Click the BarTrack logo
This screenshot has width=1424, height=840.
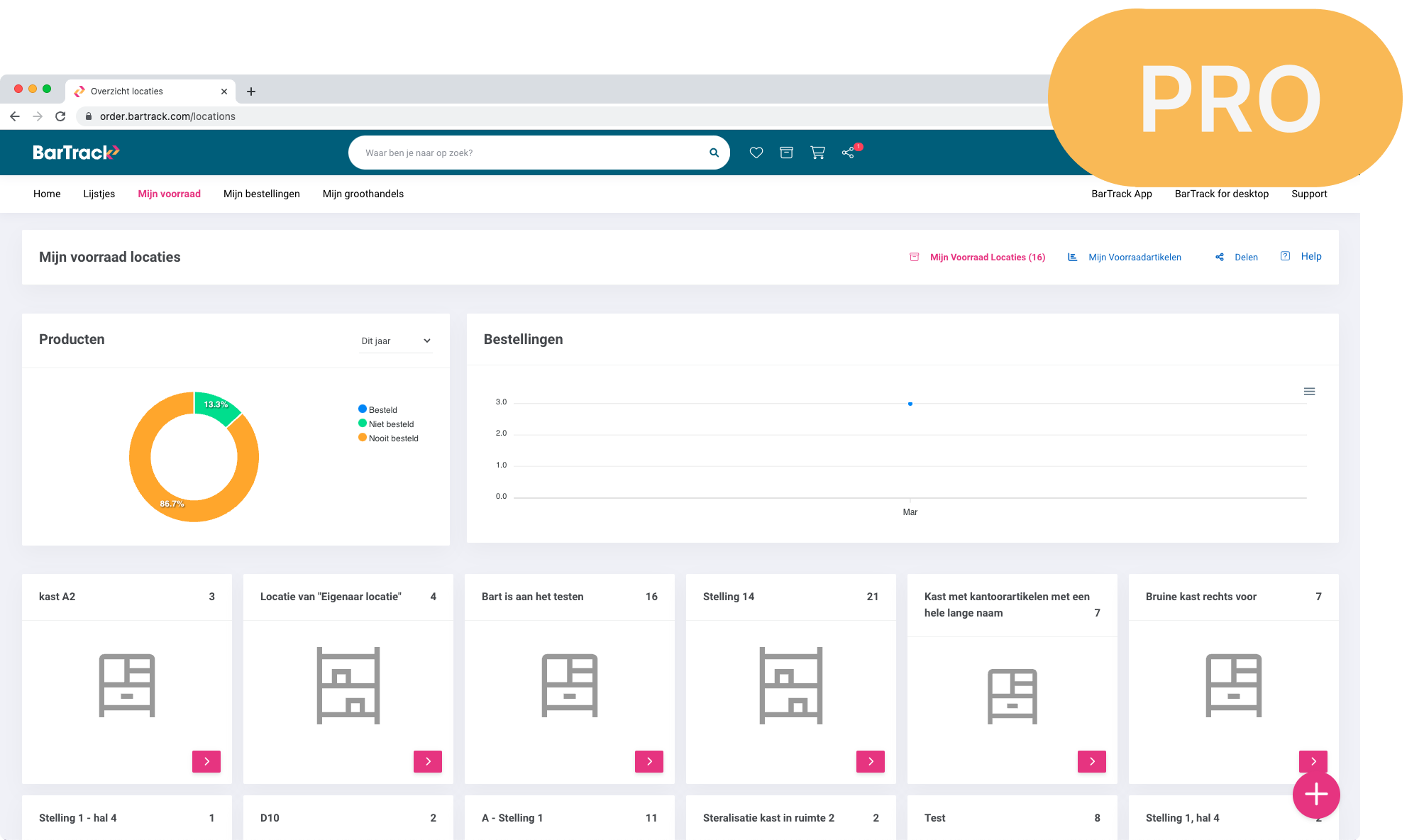coord(76,153)
